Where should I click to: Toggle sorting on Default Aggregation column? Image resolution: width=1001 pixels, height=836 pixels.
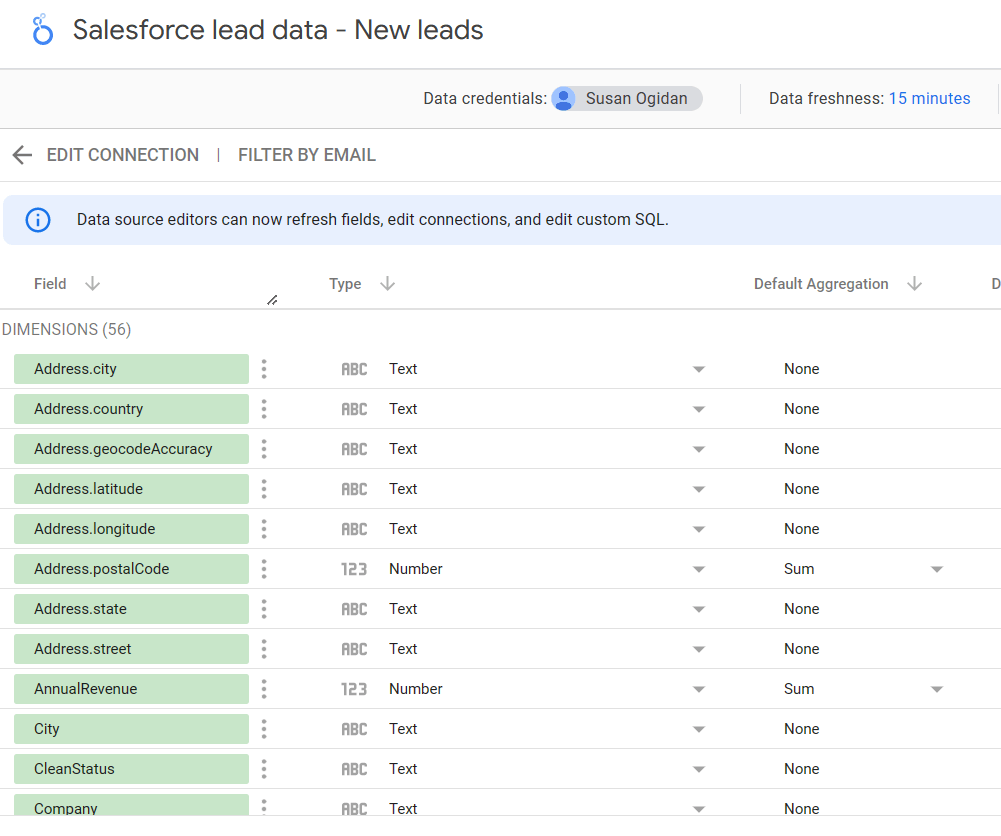915,284
